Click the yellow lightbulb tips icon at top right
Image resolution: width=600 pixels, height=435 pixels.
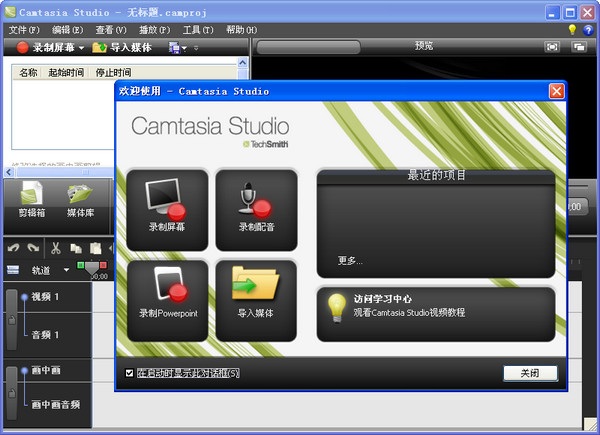573,30
